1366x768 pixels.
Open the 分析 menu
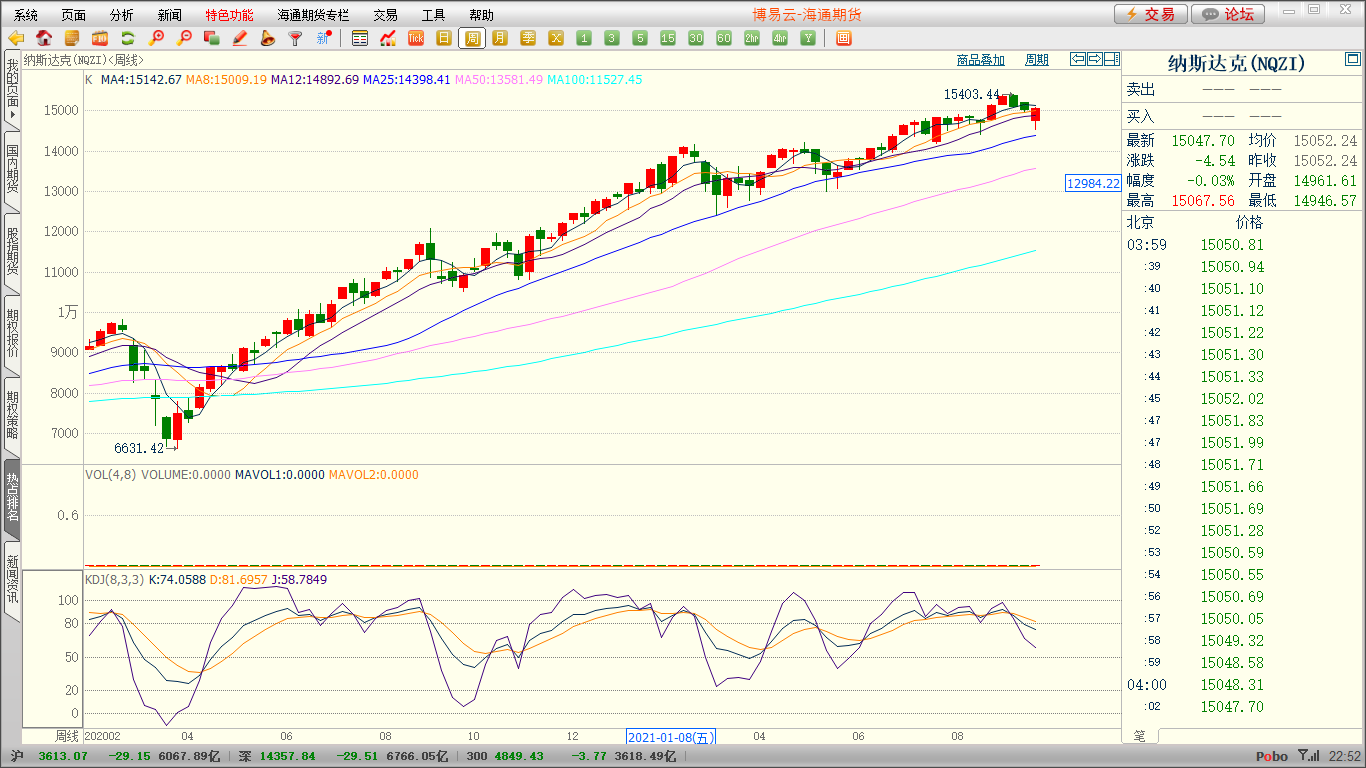point(121,15)
